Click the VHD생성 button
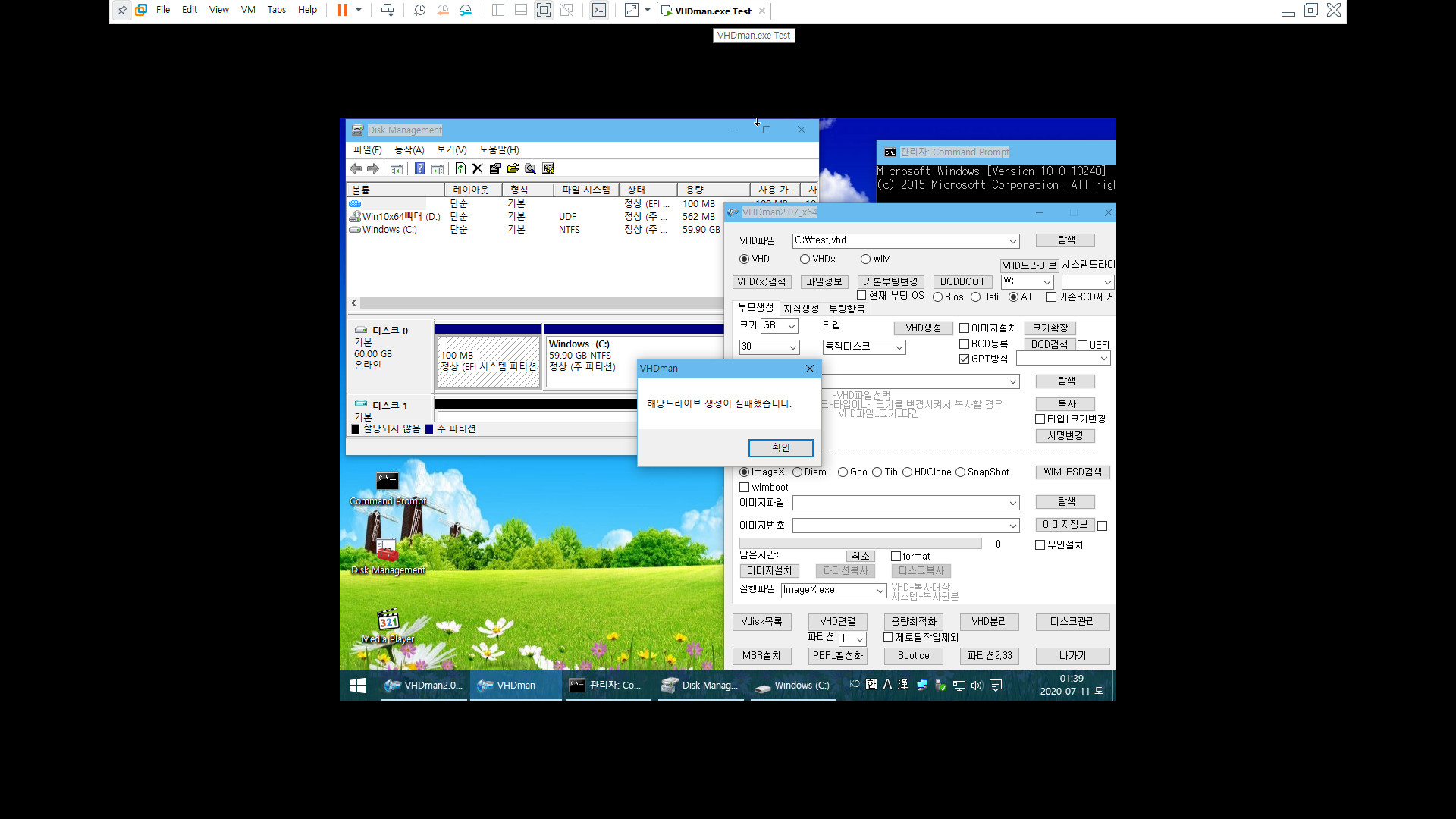1456x819 pixels. click(923, 328)
